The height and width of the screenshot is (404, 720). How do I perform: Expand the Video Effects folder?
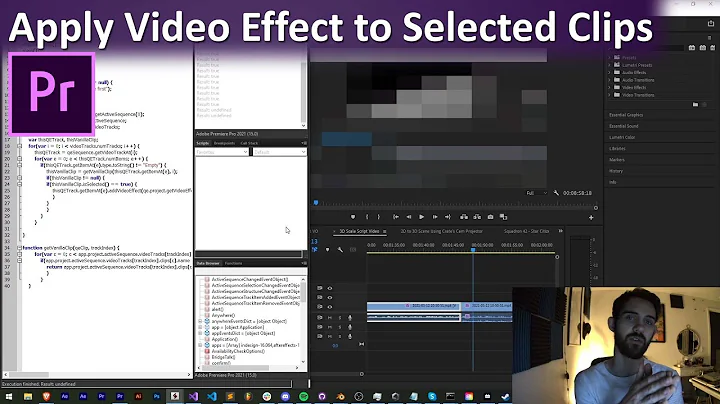[x=610, y=87]
